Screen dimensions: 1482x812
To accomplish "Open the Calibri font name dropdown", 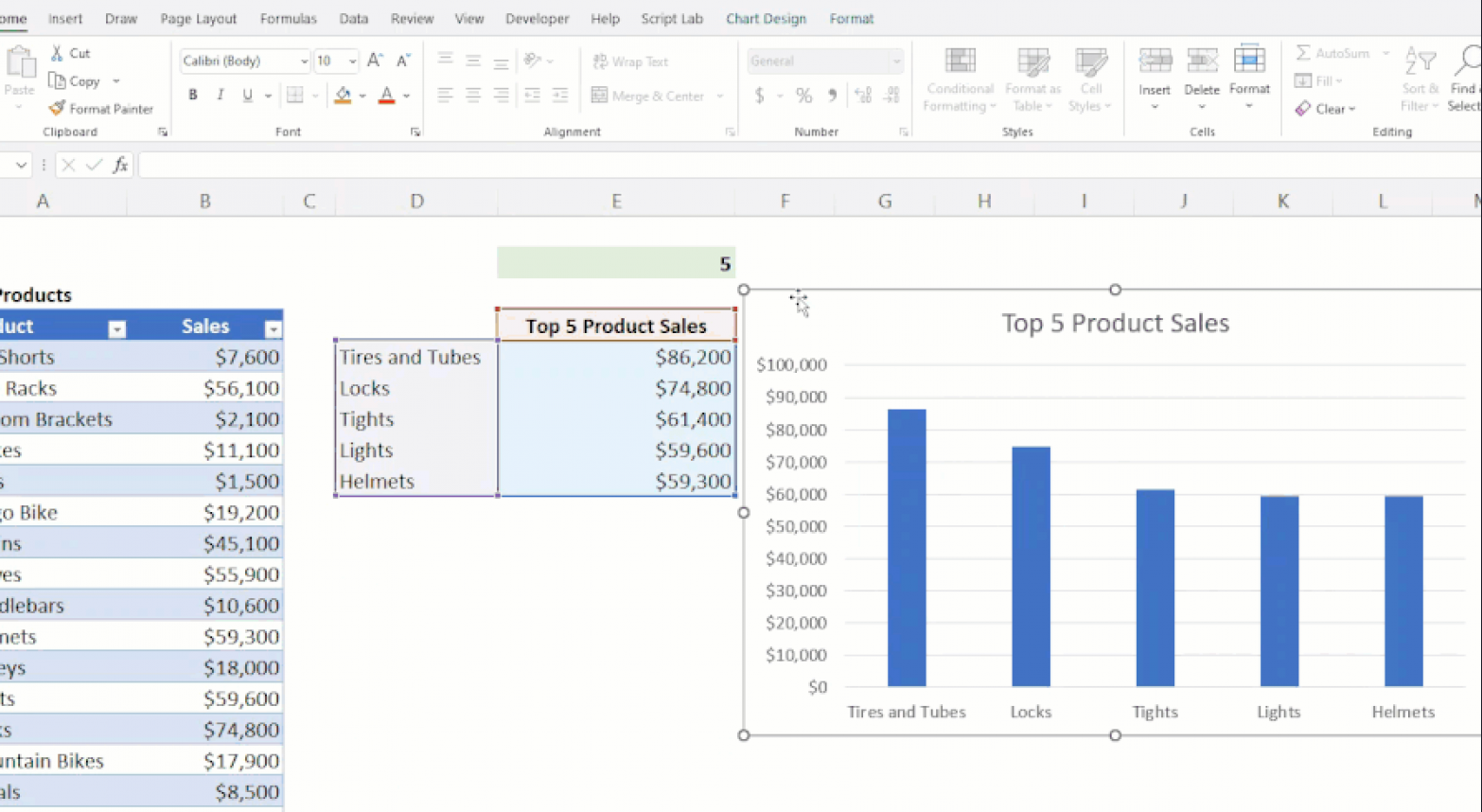I will pos(304,62).
